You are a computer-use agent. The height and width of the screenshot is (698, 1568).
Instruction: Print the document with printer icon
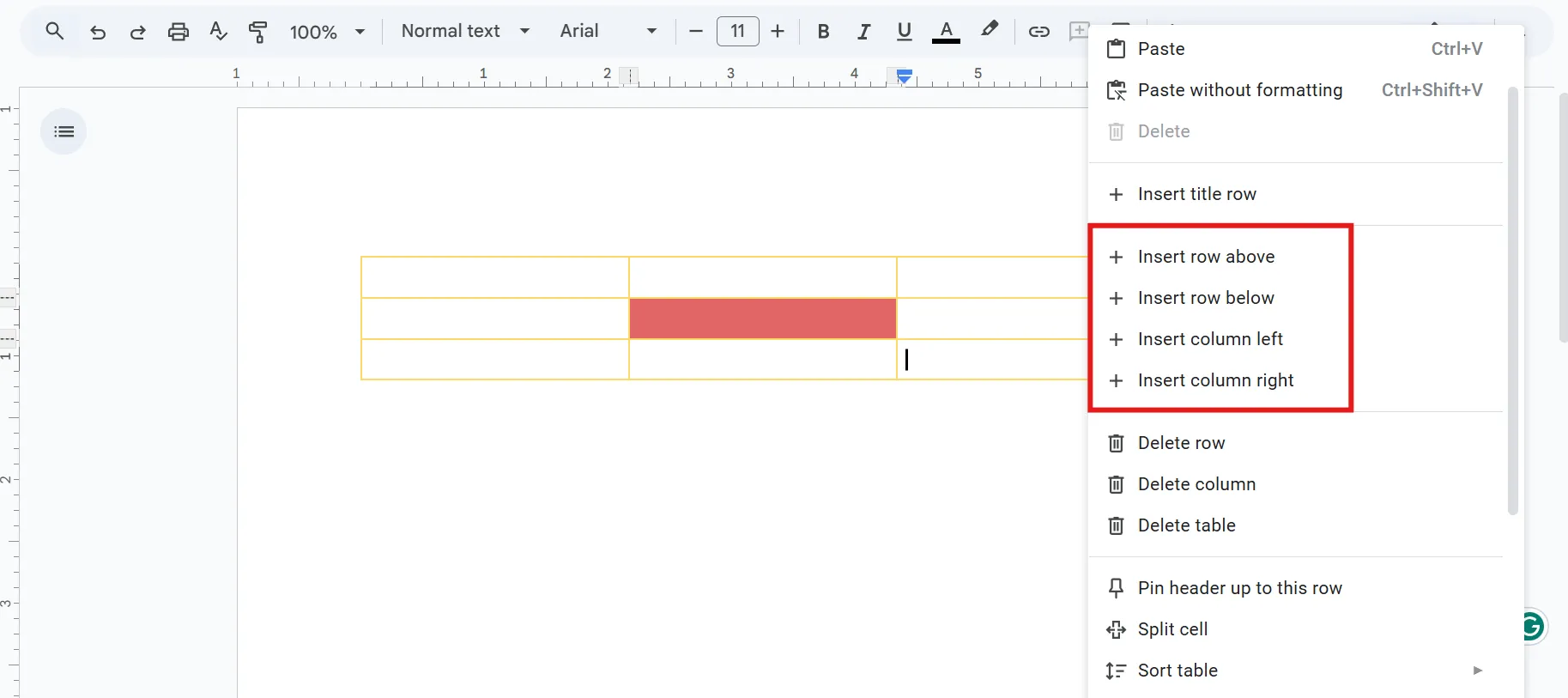pyautogui.click(x=178, y=32)
